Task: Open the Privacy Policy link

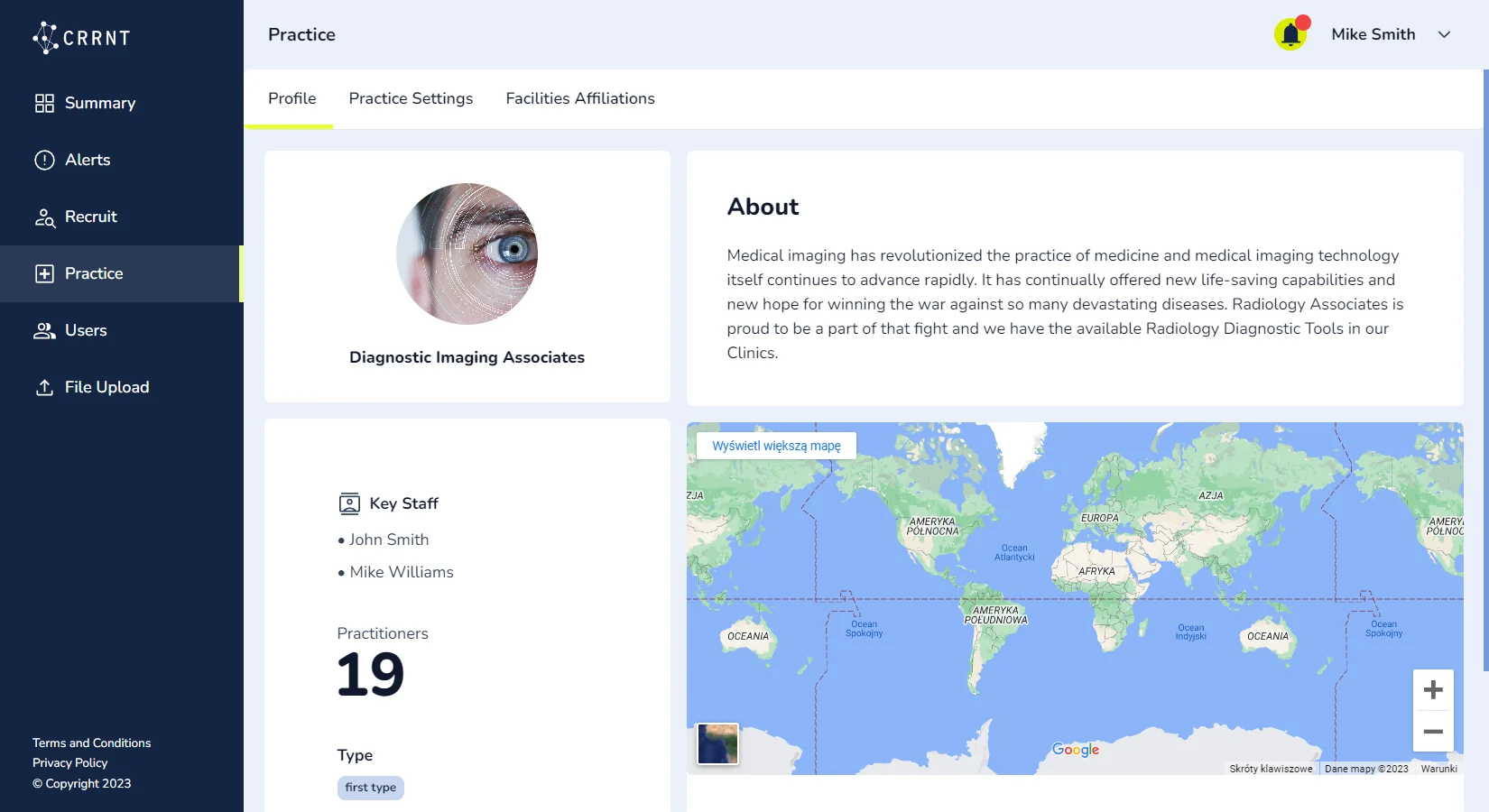Action: [69, 762]
